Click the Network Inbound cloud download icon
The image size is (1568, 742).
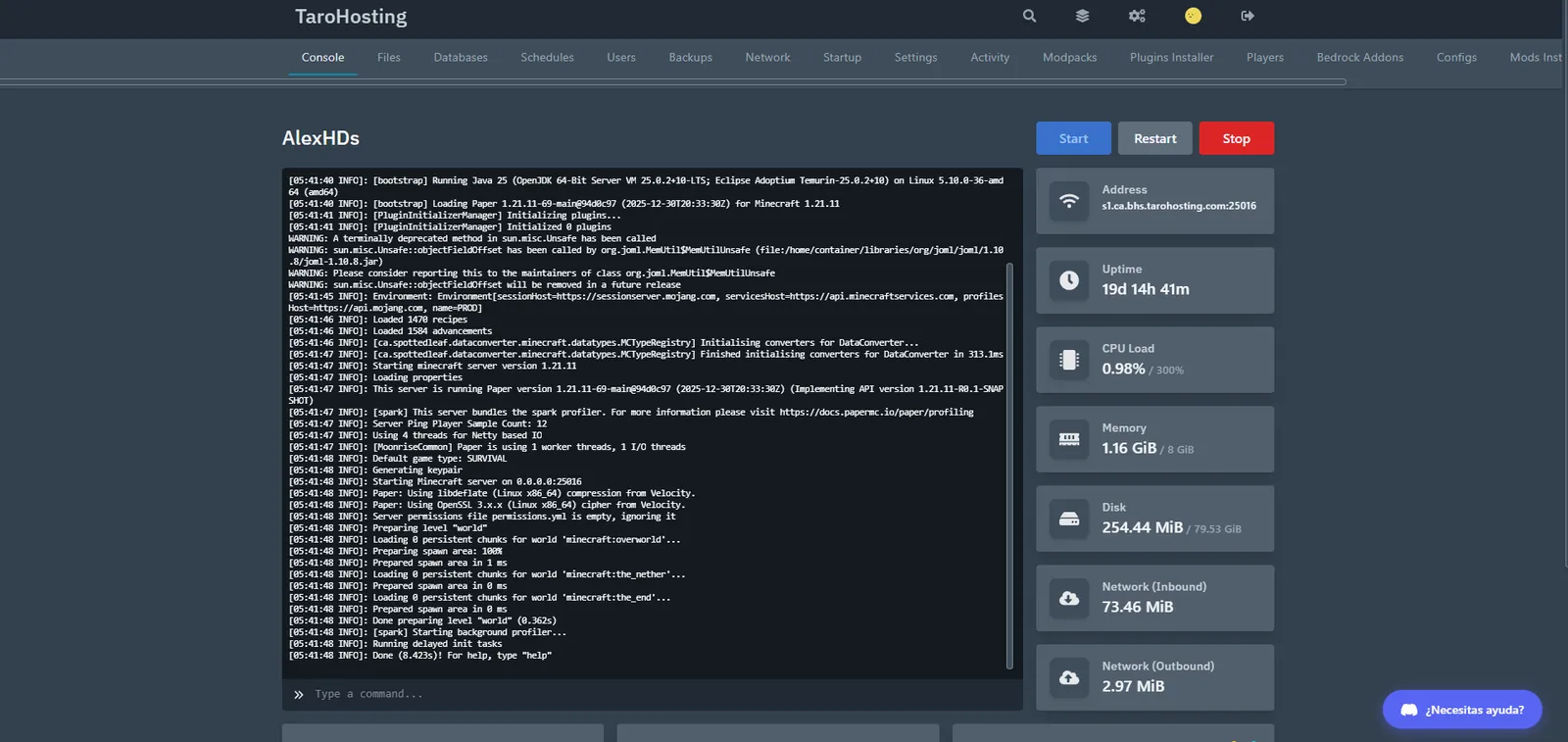coord(1069,598)
